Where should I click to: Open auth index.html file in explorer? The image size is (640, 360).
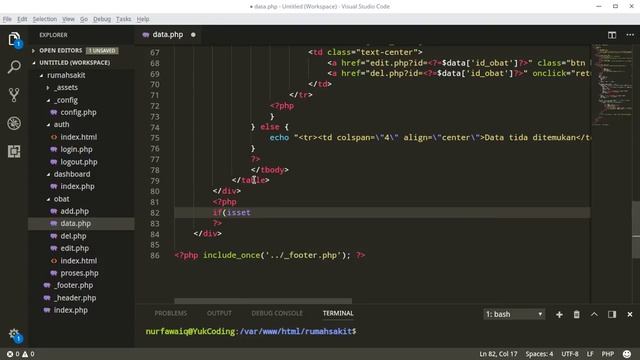(79, 137)
